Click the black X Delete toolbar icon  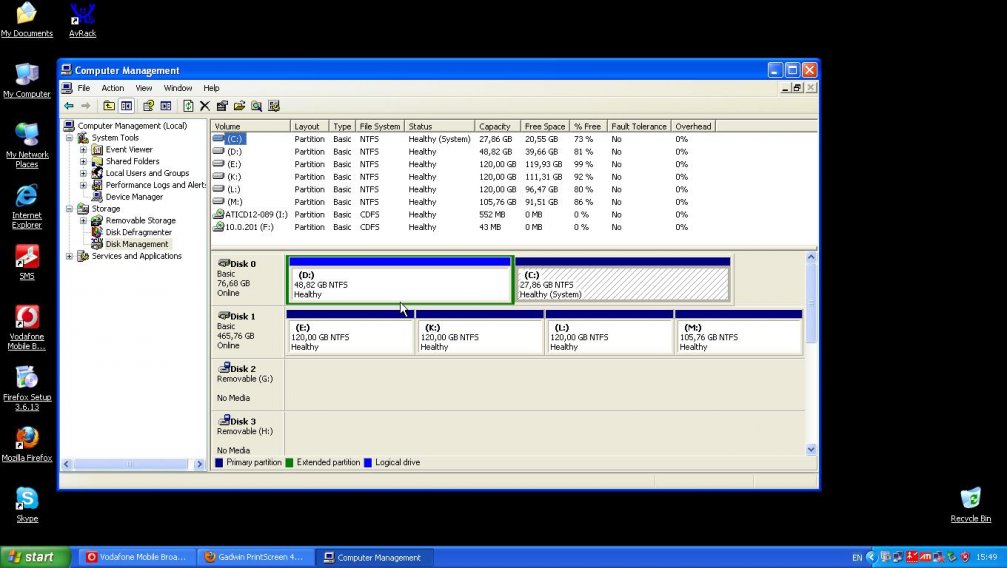click(205, 106)
